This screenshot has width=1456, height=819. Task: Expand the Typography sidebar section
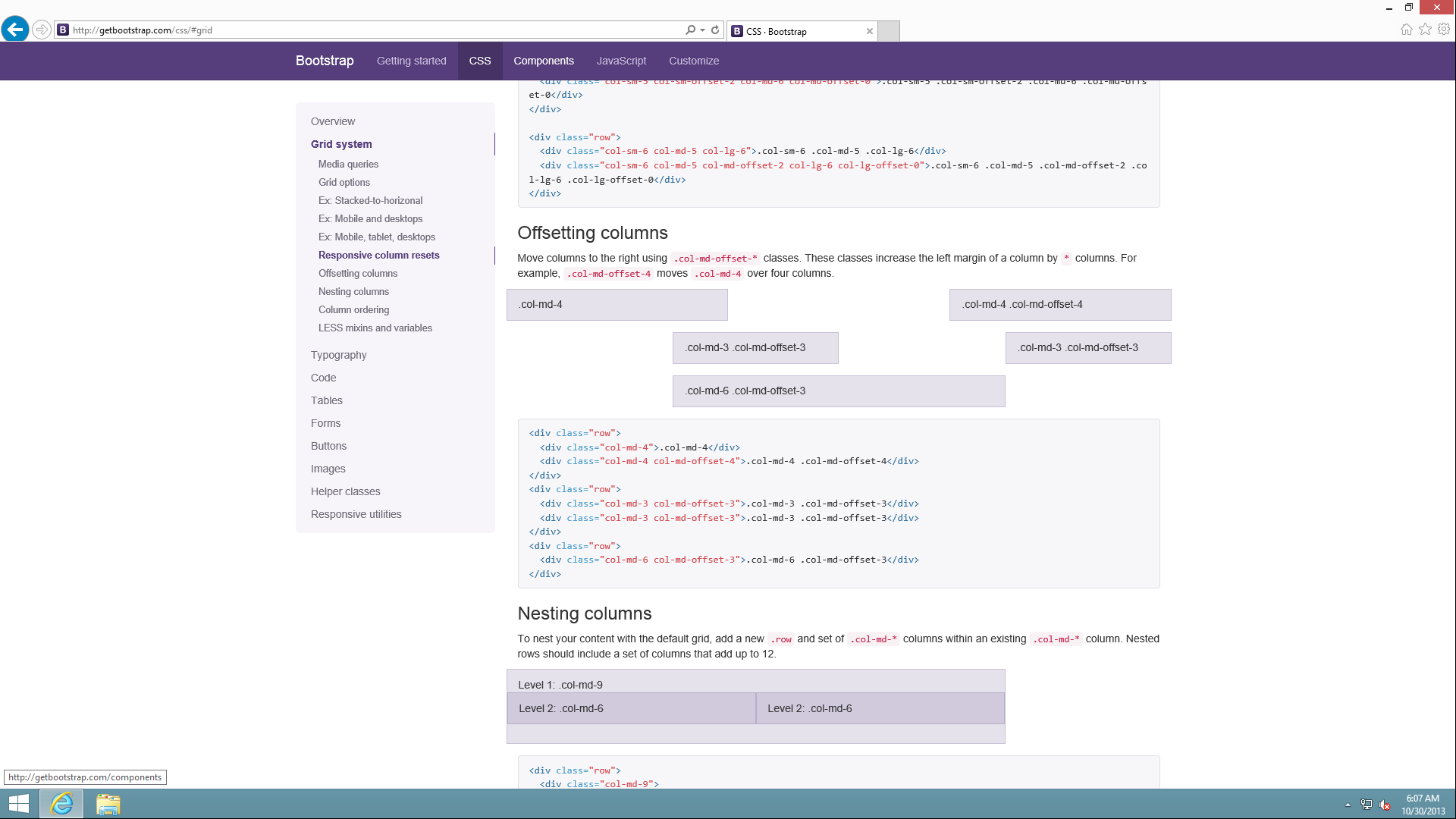(339, 354)
